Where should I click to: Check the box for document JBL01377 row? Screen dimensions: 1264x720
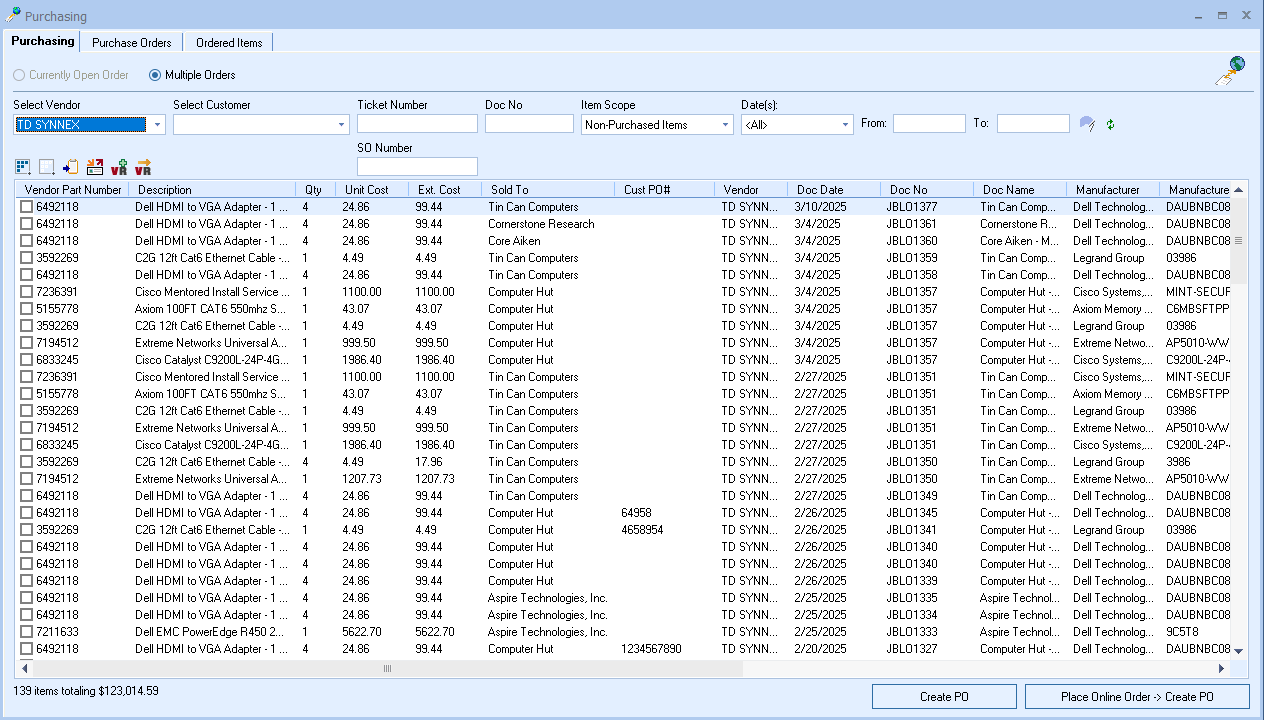(27, 207)
